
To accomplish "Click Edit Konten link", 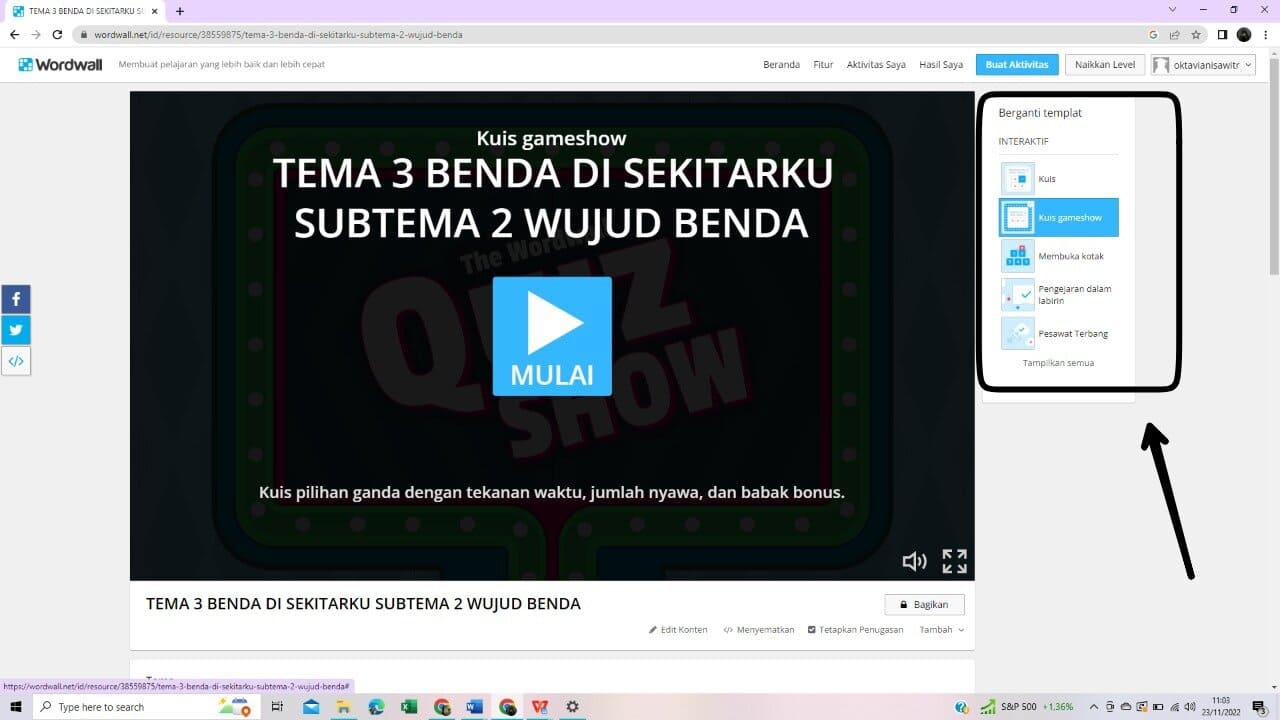I will (678, 630).
